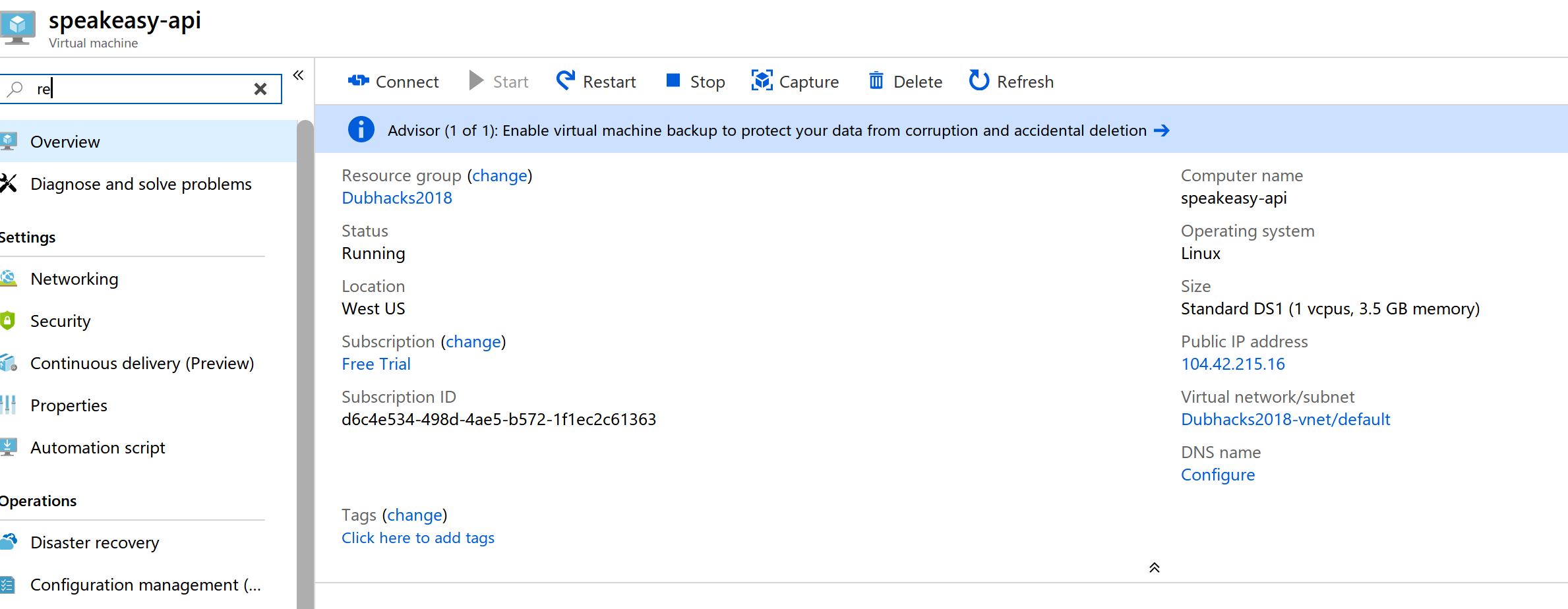Click the Advisor backup recommendation text
This screenshot has width=1568, height=609.
[x=767, y=130]
